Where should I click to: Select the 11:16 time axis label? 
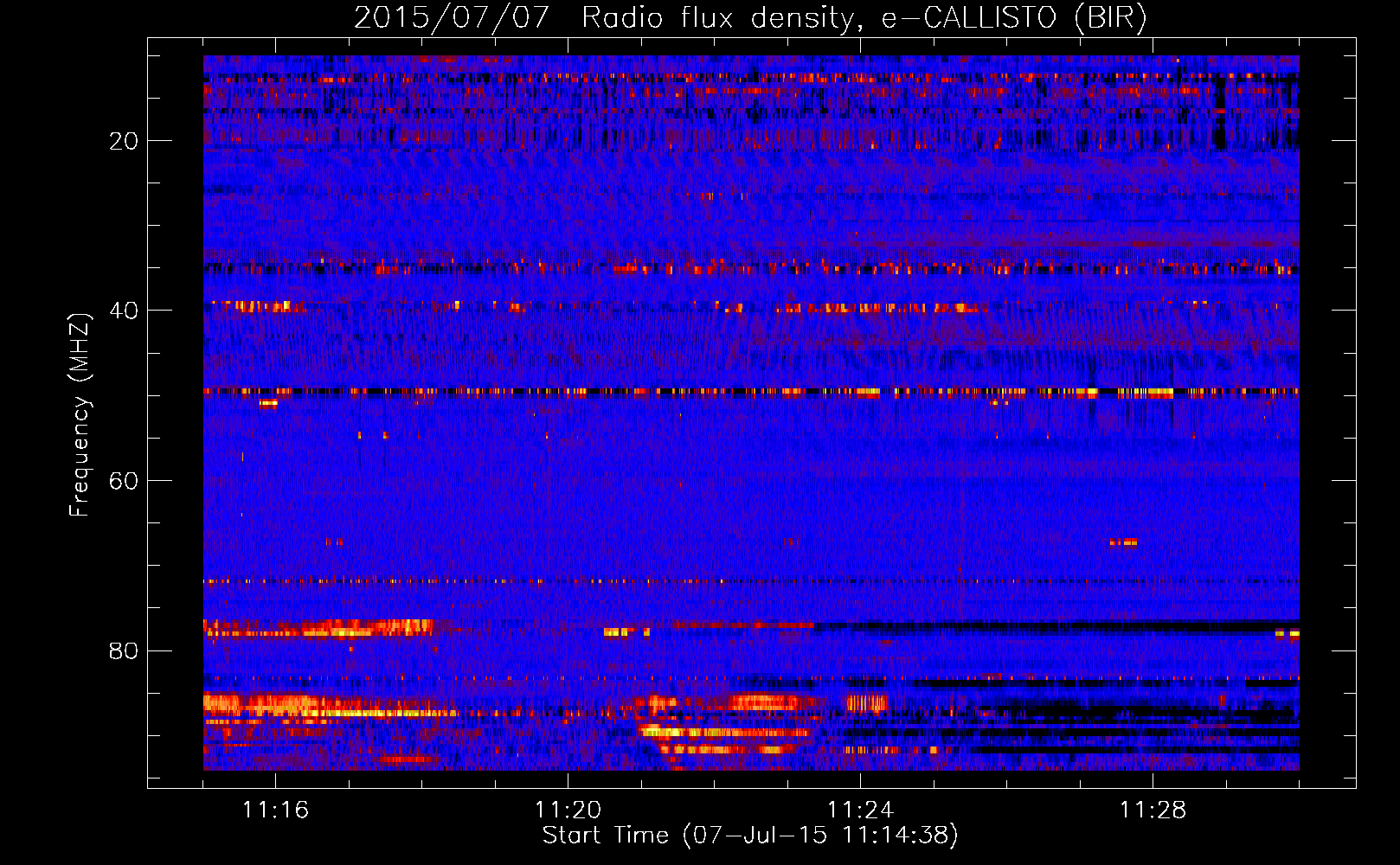275,811
